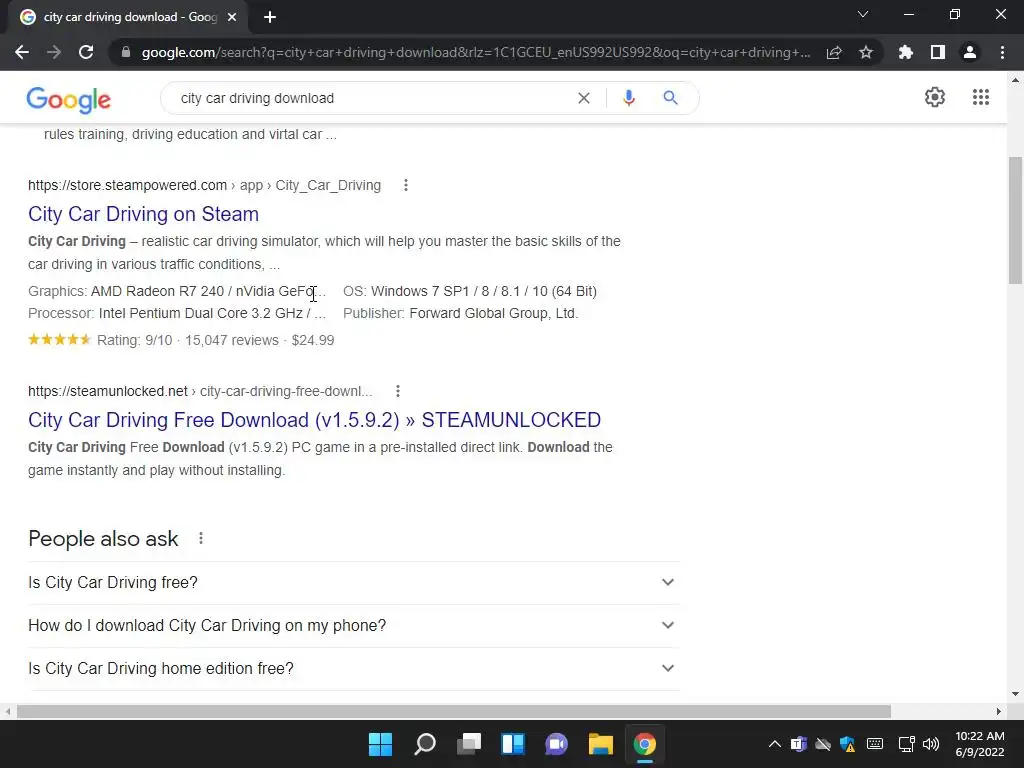This screenshot has height=768, width=1024.
Task: Click the scroll down arrow at bottom right
Action: tap(1015, 694)
